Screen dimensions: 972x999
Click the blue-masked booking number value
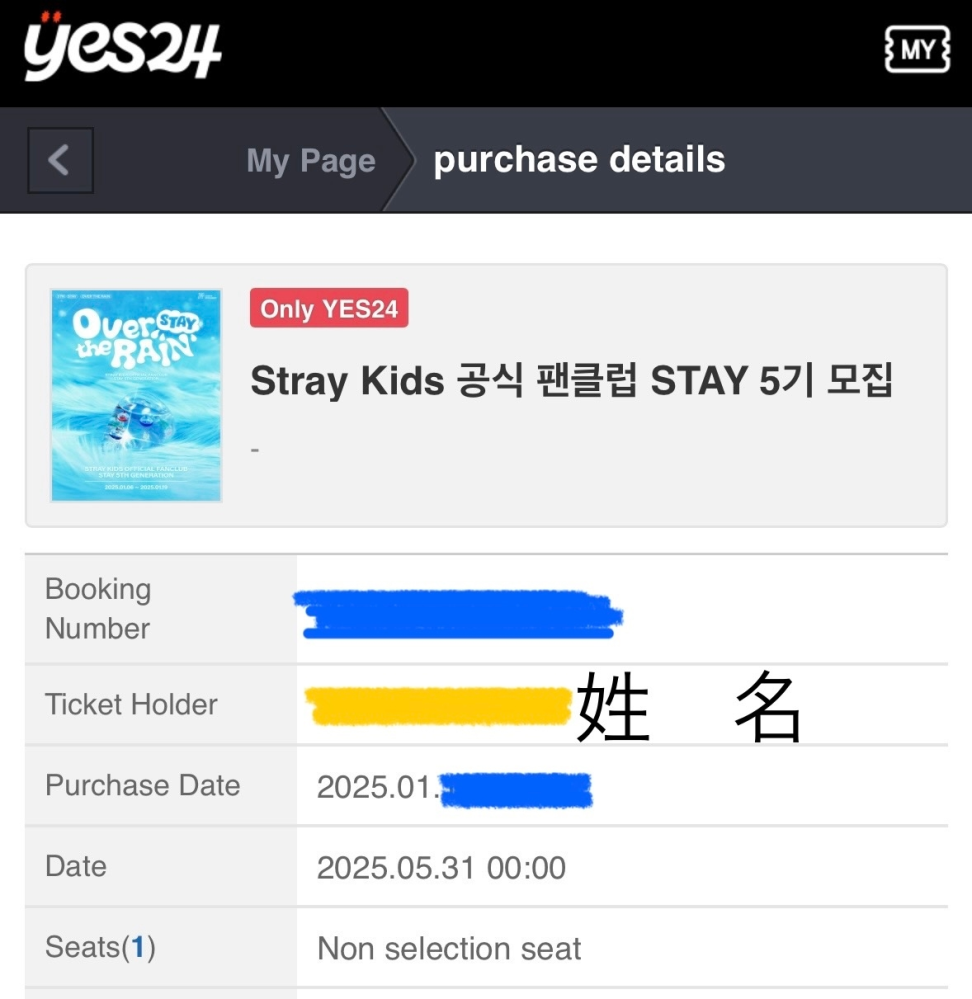(x=457, y=614)
